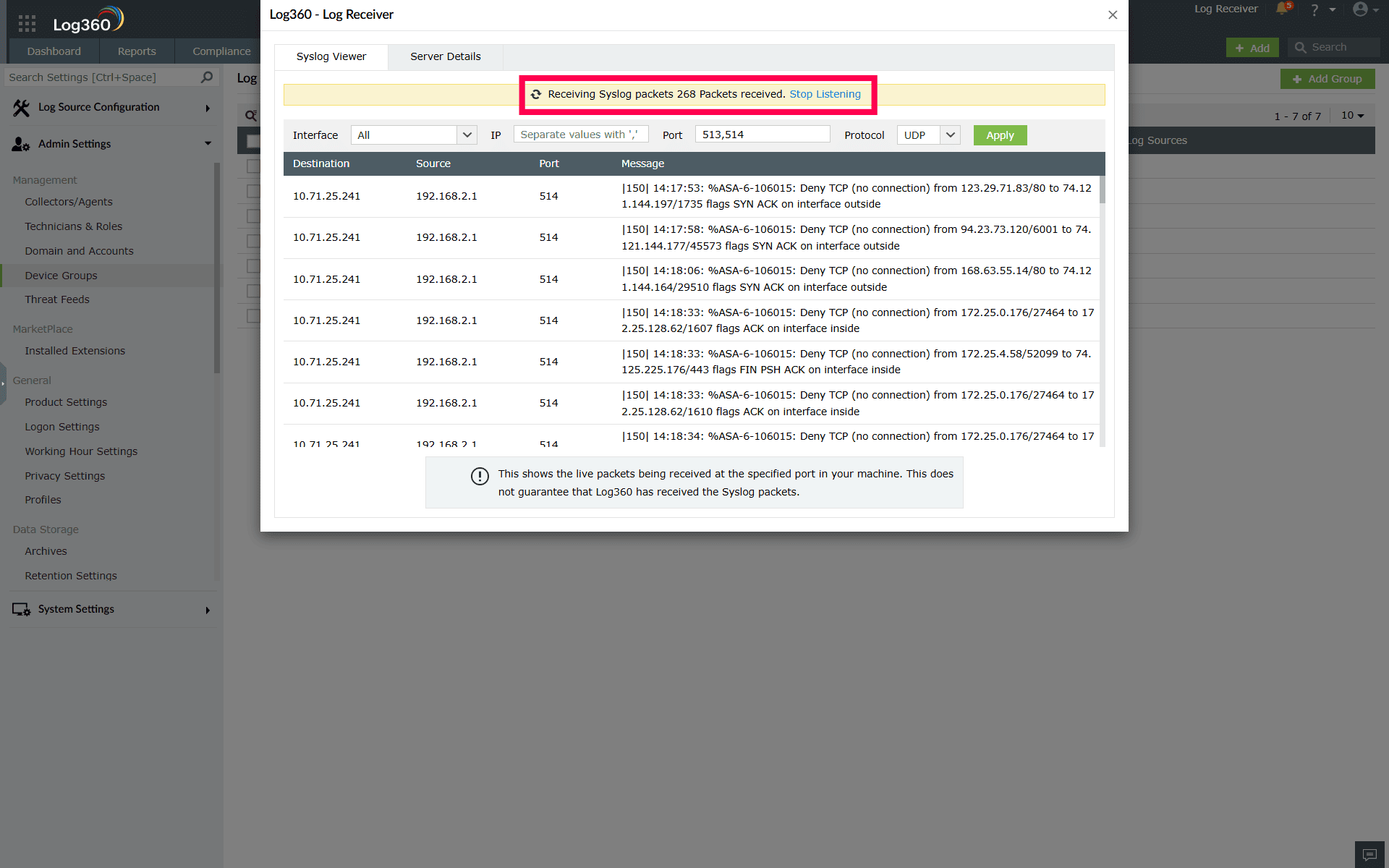
Task: Toggle the select-all checkbox in table header
Action: pos(252,141)
